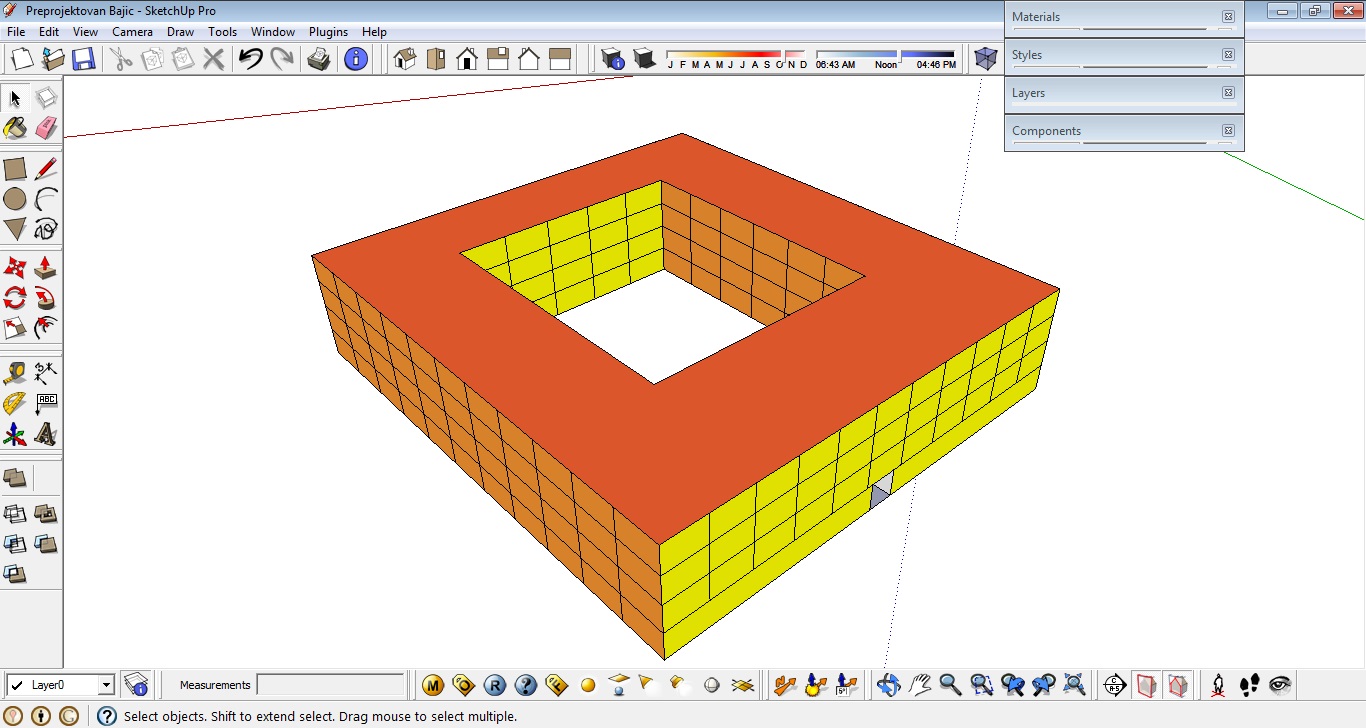Activate the Pan hand tool

click(920, 685)
